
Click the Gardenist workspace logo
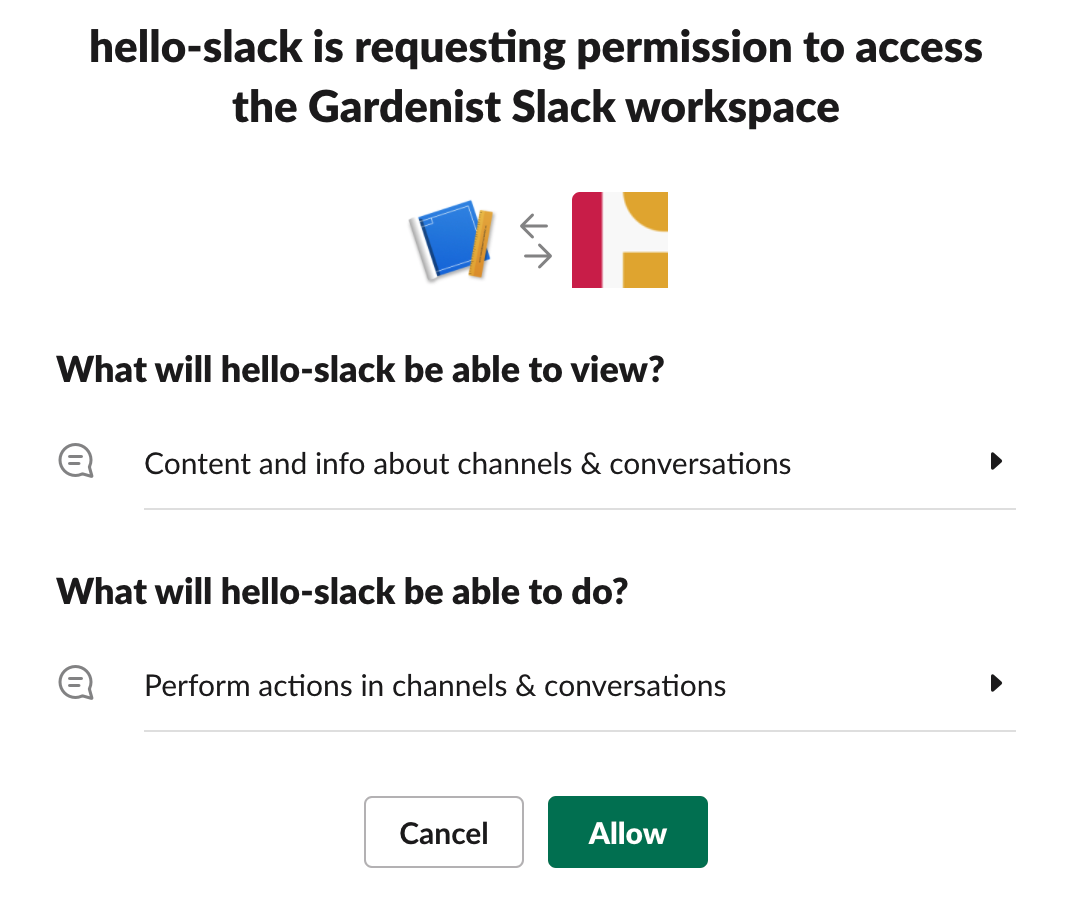point(620,240)
